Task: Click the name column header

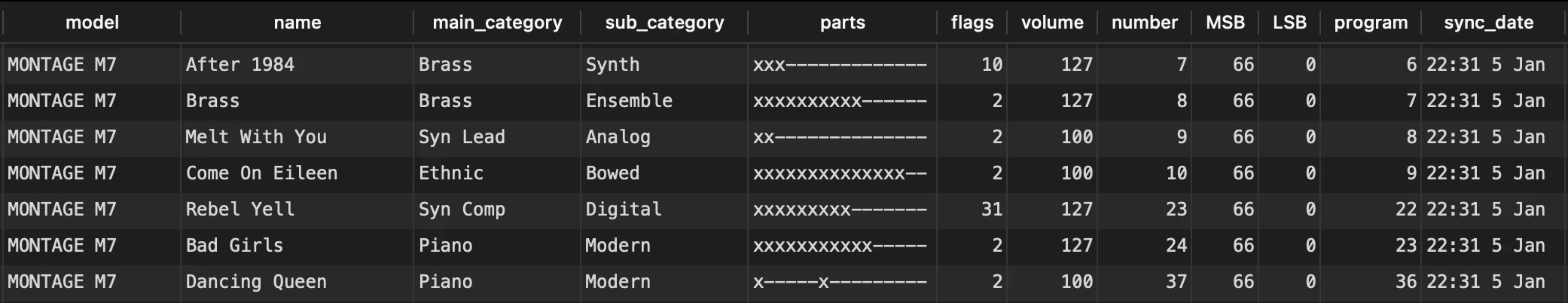Action: pos(297,23)
